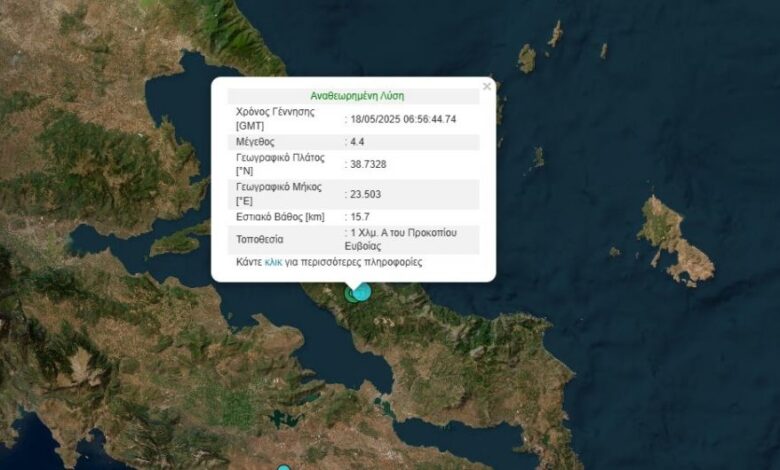Screen dimensions: 780x470
Task: Click the 'Τοποθεσία' row label
Action: 260,240
